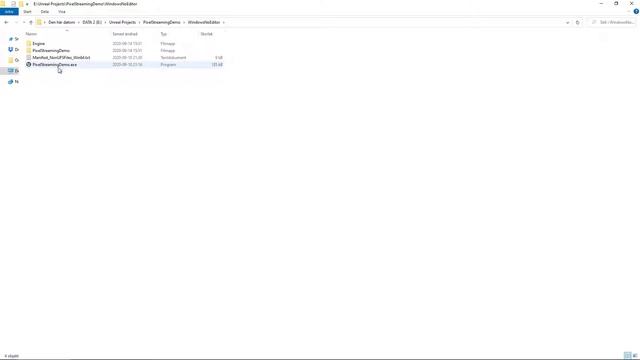Select Manifest_NonUFSFiles_Win64.txt file name
The image size is (640, 360).
pos(61,58)
